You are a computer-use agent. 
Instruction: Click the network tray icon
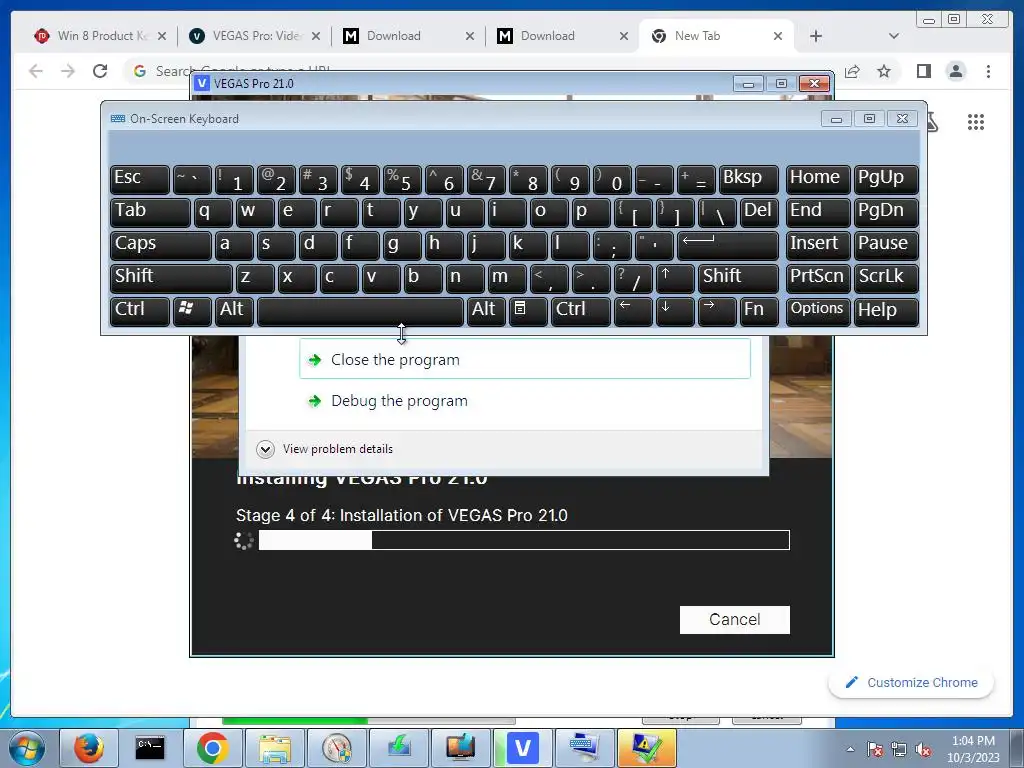click(899, 750)
